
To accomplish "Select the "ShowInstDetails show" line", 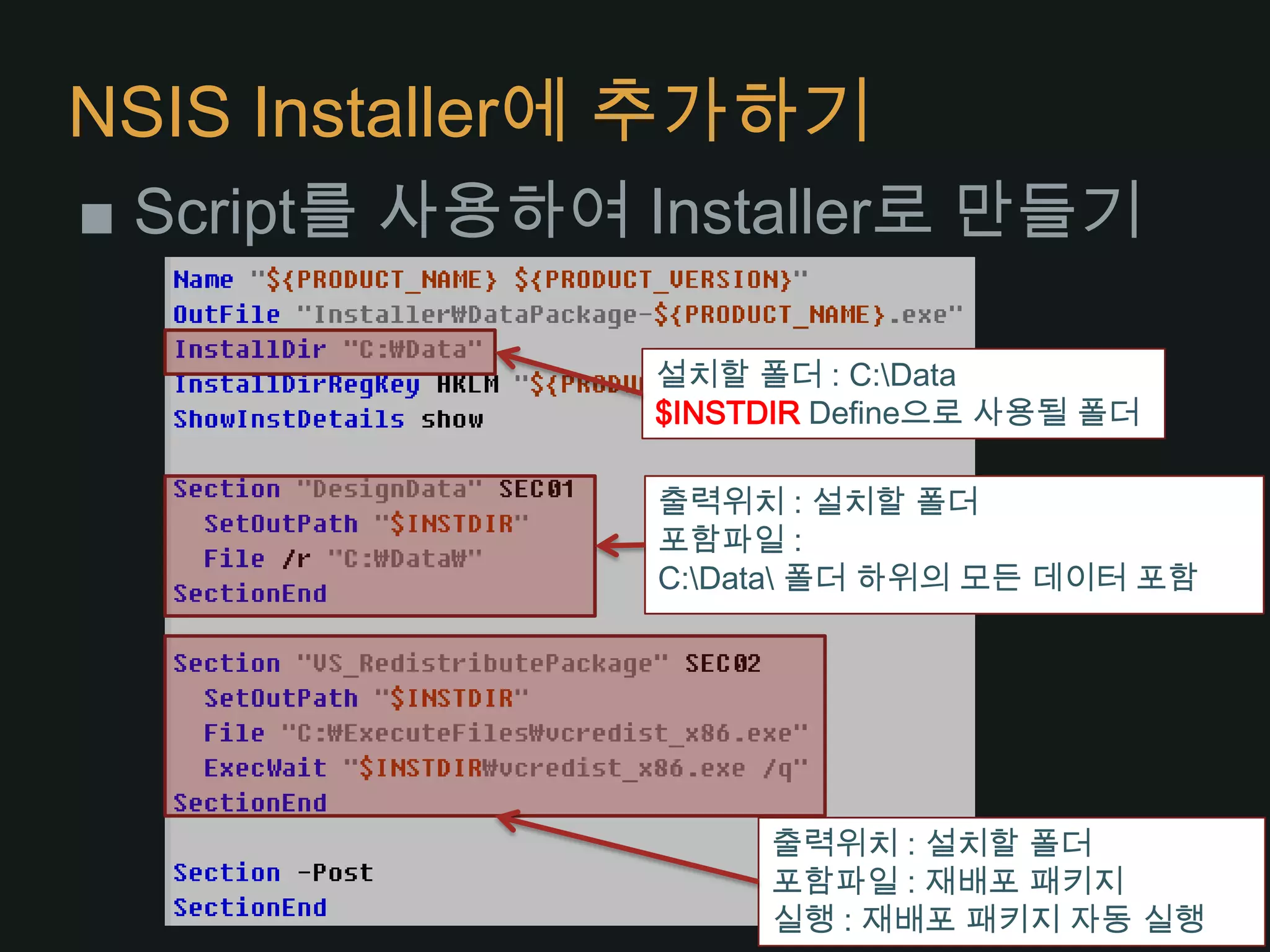I will pos(328,420).
